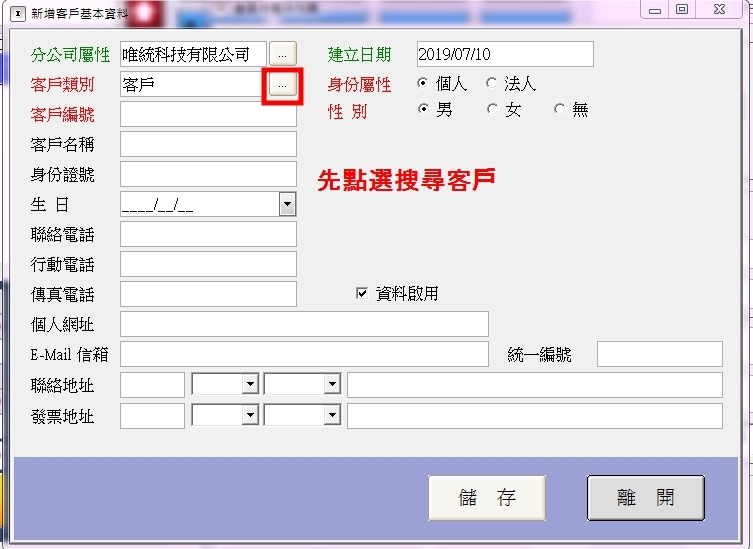Screen dimensions: 753x549
Task: Select 無 gender option
Action: click(x=559, y=110)
